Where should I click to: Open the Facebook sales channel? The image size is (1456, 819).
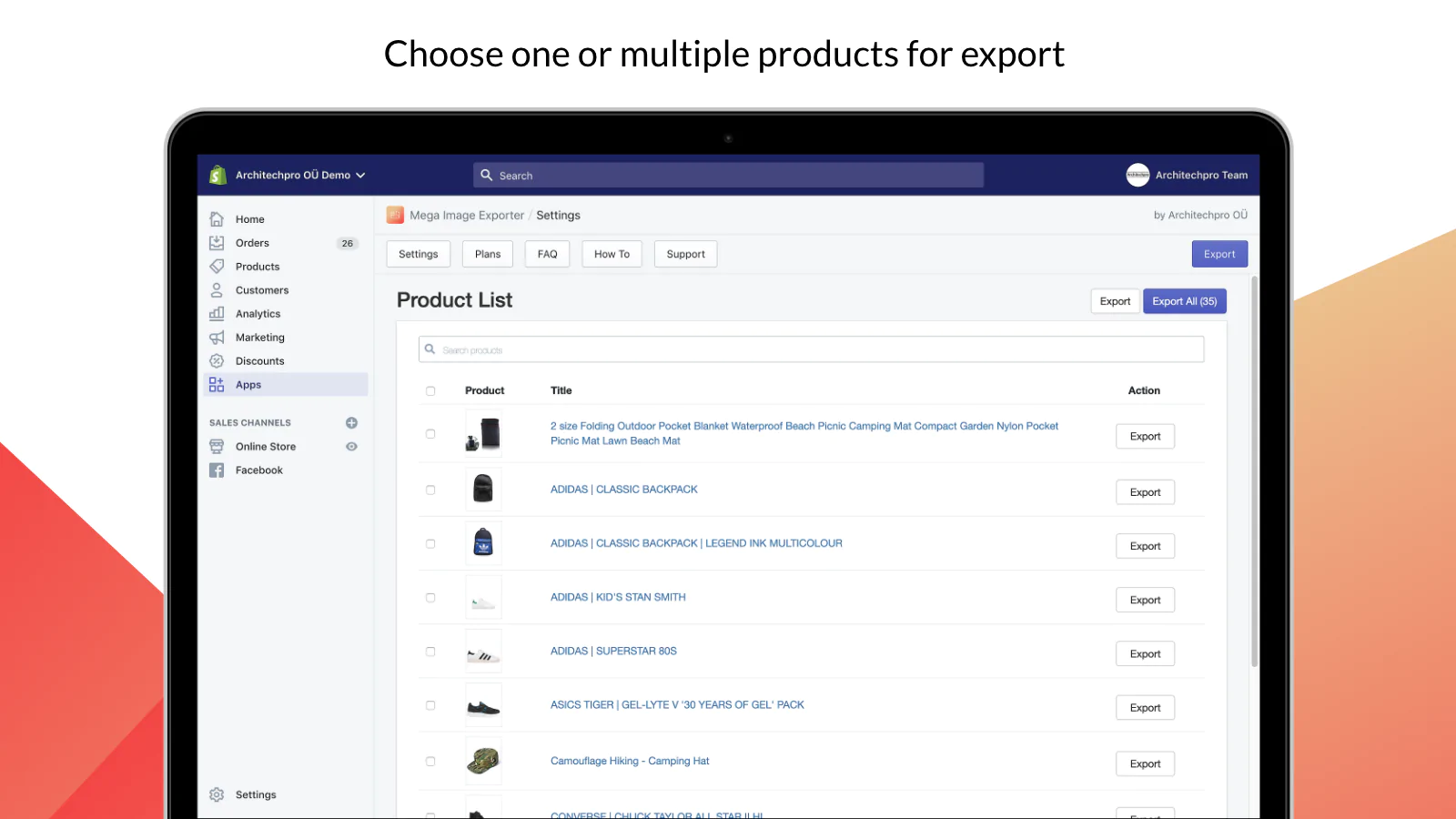tap(258, 470)
